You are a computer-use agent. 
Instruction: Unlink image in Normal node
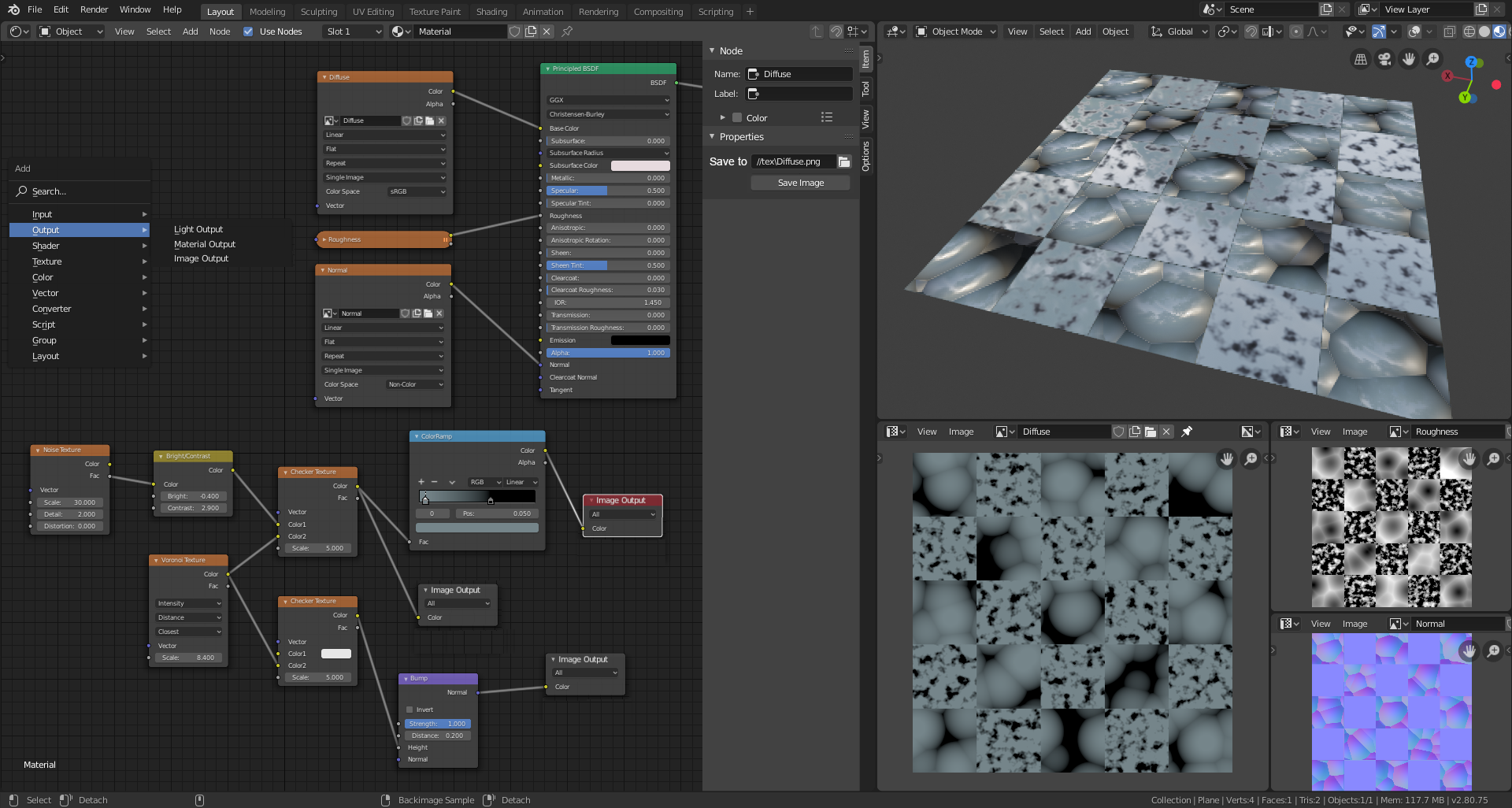click(x=439, y=313)
